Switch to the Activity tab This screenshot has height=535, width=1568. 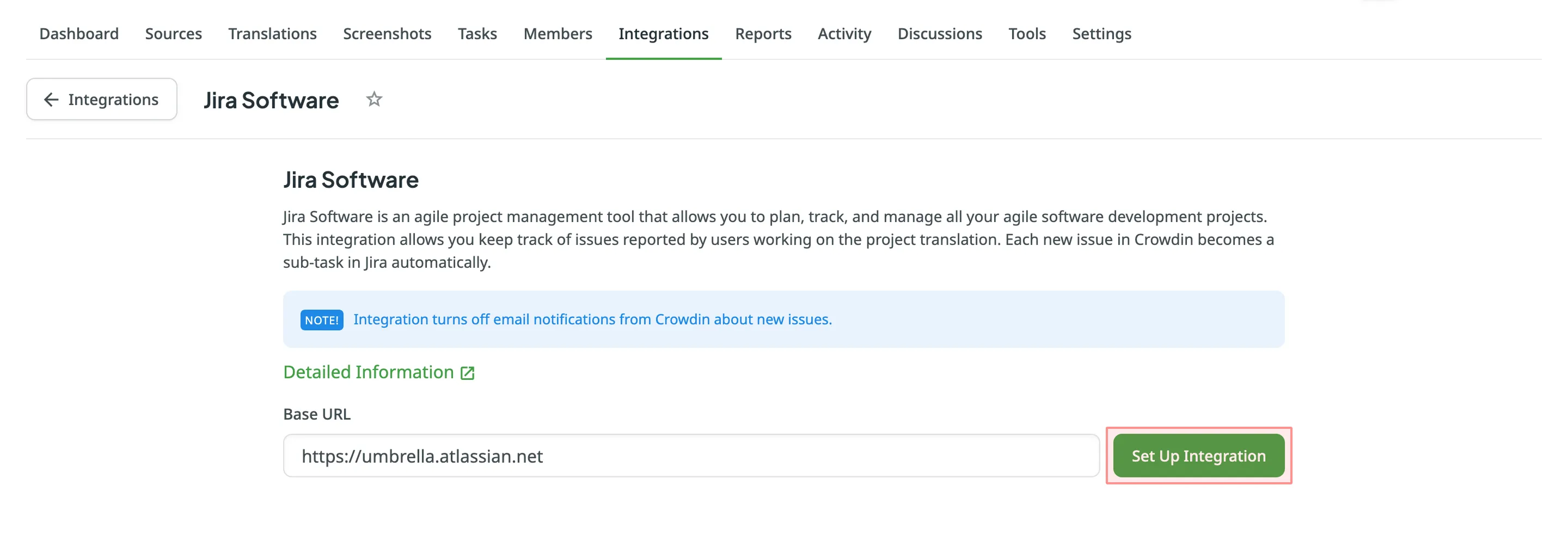pos(844,34)
